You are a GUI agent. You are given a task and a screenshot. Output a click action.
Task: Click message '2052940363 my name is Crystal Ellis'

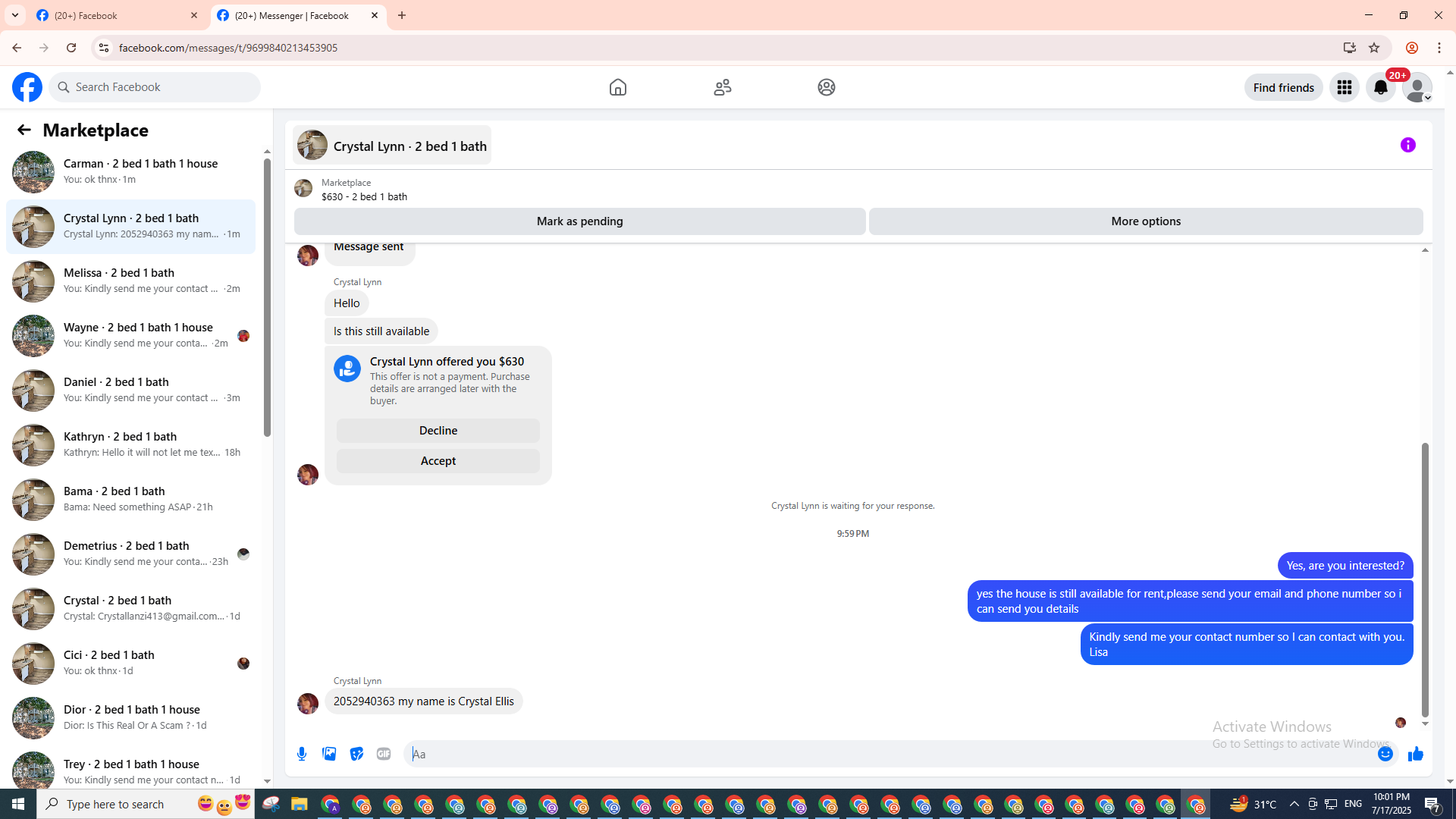coord(424,701)
